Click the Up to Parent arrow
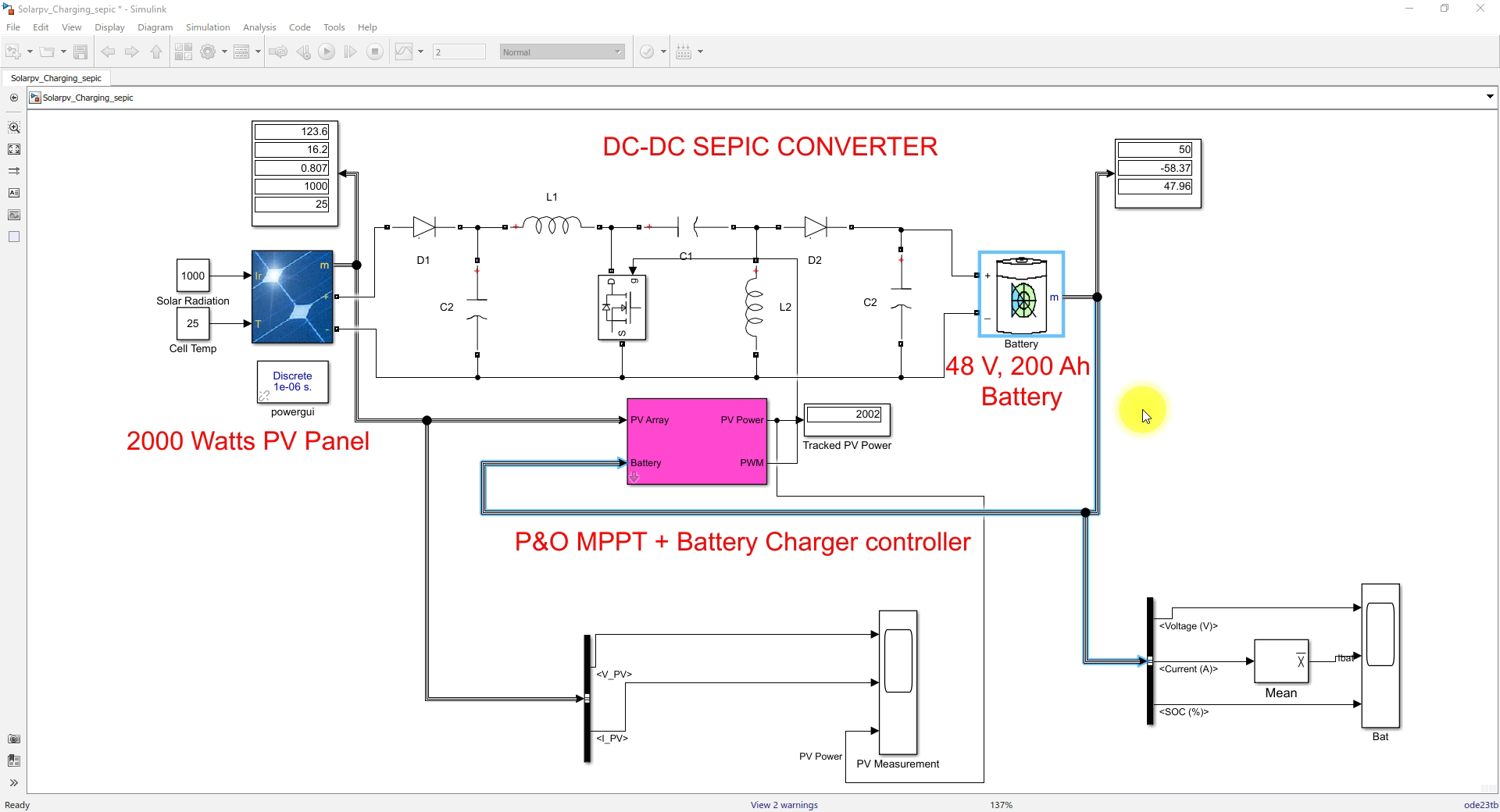This screenshot has height=812, width=1500. click(156, 52)
